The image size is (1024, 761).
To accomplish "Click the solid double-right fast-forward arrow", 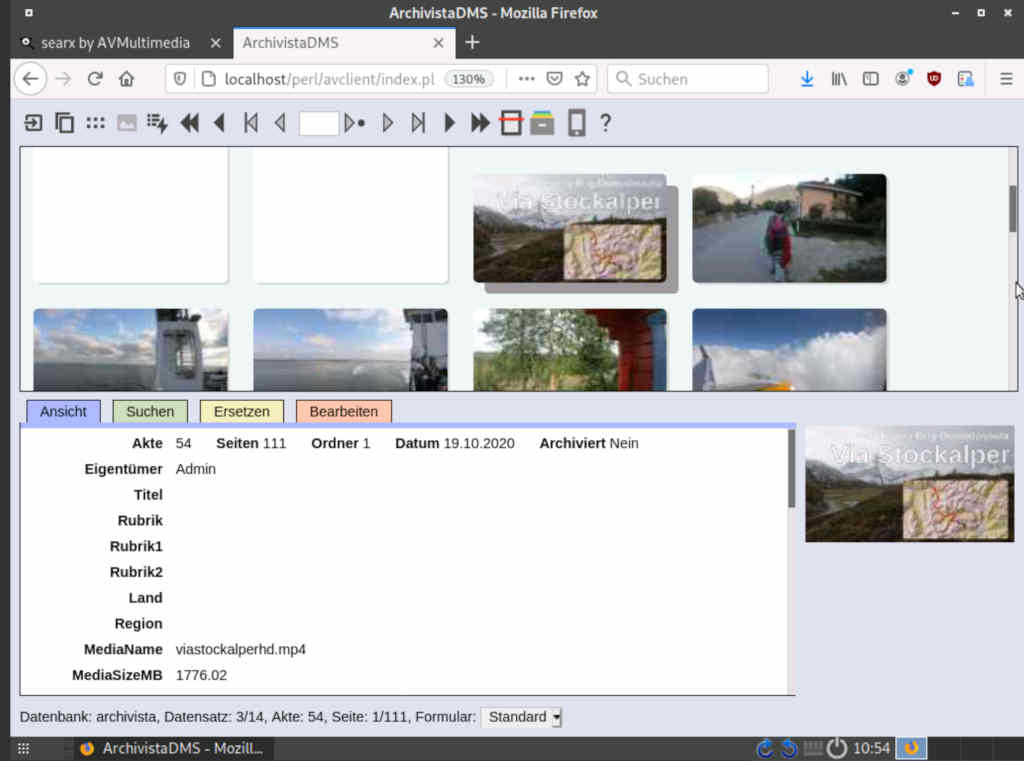I will (x=480, y=123).
